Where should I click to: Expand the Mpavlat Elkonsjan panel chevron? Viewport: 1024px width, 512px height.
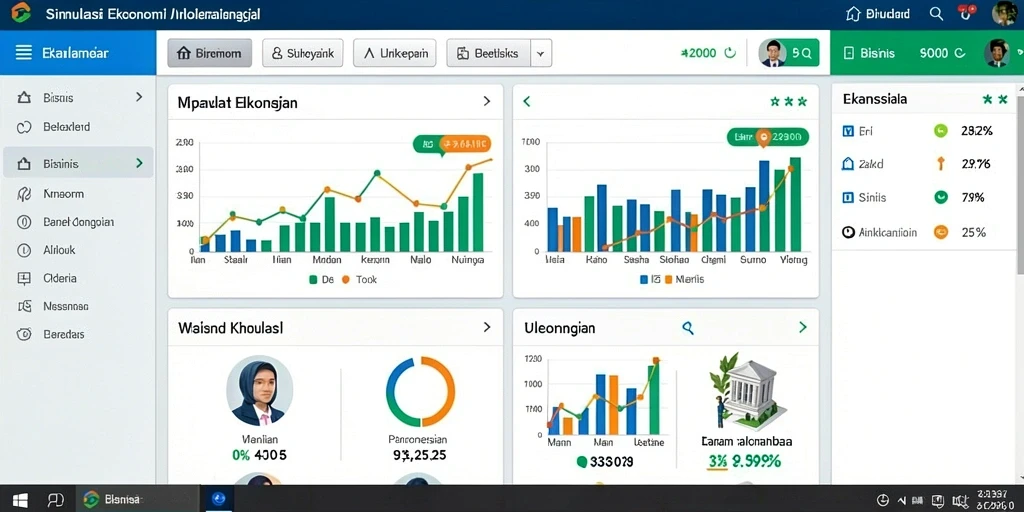coord(487,101)
